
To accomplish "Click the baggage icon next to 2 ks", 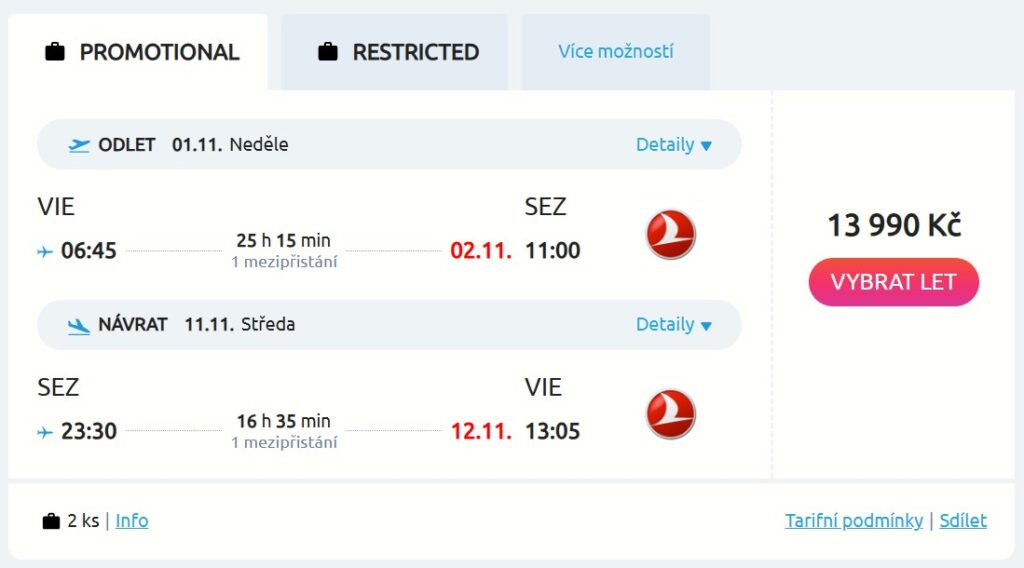I will click(51, 521).
